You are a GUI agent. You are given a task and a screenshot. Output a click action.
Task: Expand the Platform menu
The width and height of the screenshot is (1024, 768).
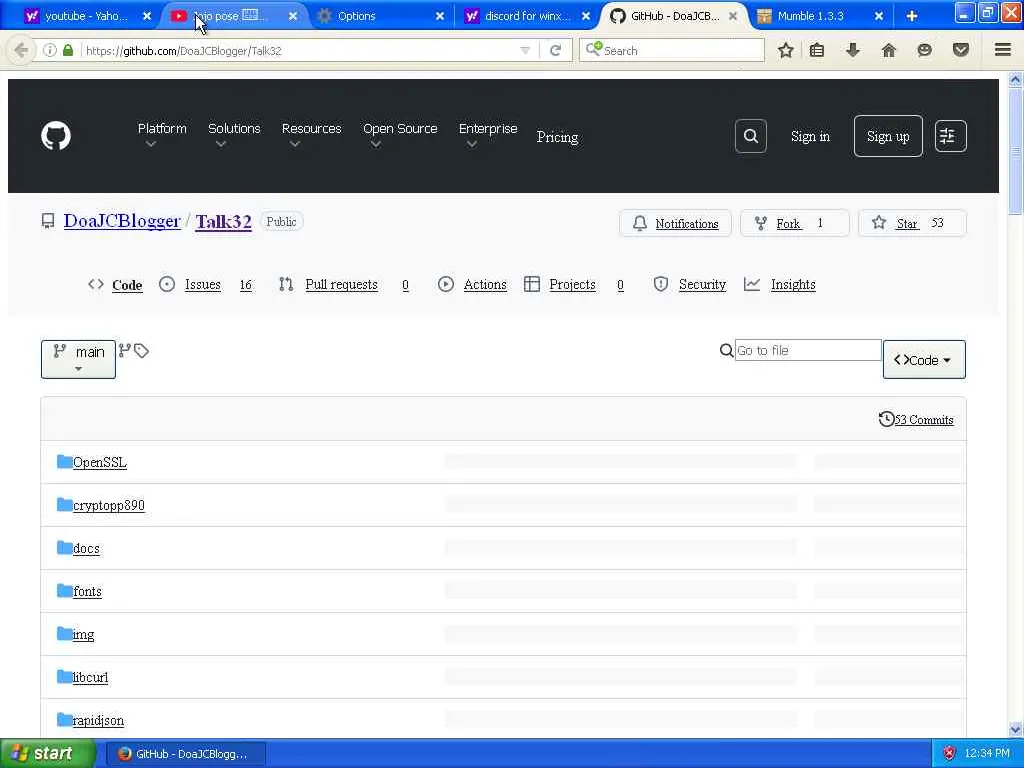click(162, 135)
